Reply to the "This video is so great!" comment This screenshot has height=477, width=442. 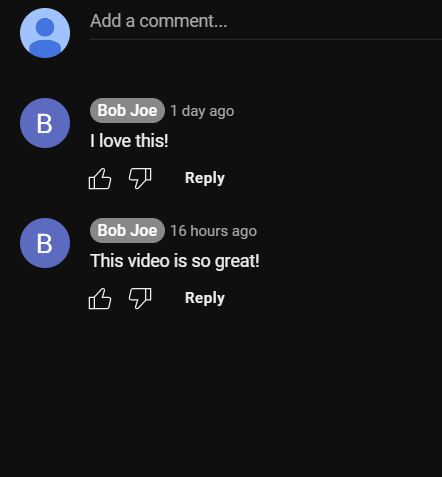click(x=205, y=298)
